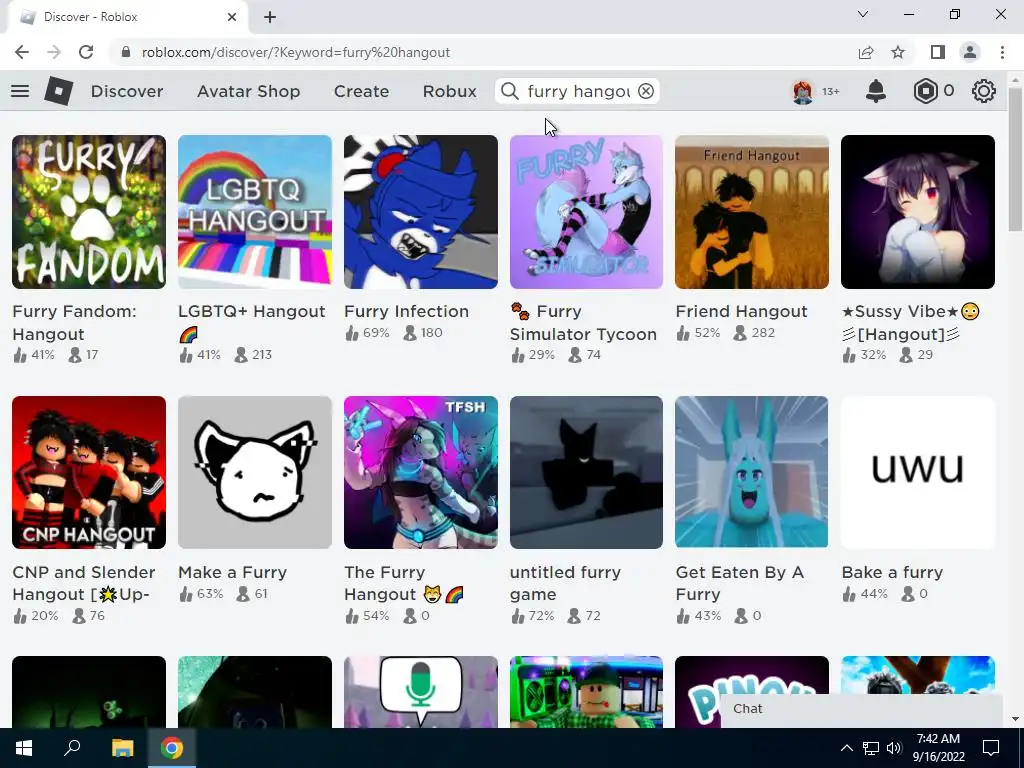Go back with the browser back arrow
The width and height of the screenshot is (1024, 768).
tap(22, 52)
